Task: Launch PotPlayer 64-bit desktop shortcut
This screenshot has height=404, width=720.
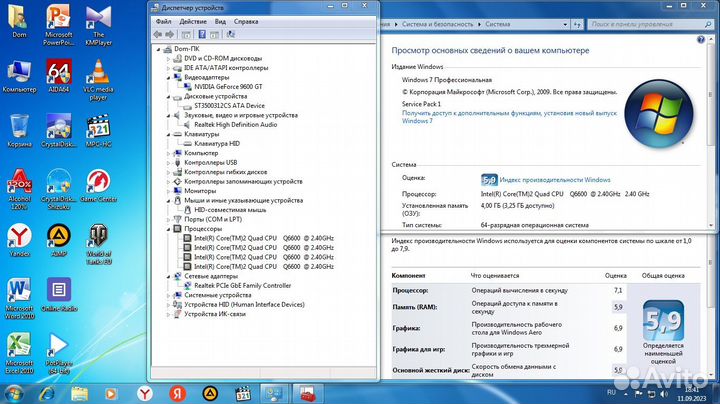Action: 58,353
